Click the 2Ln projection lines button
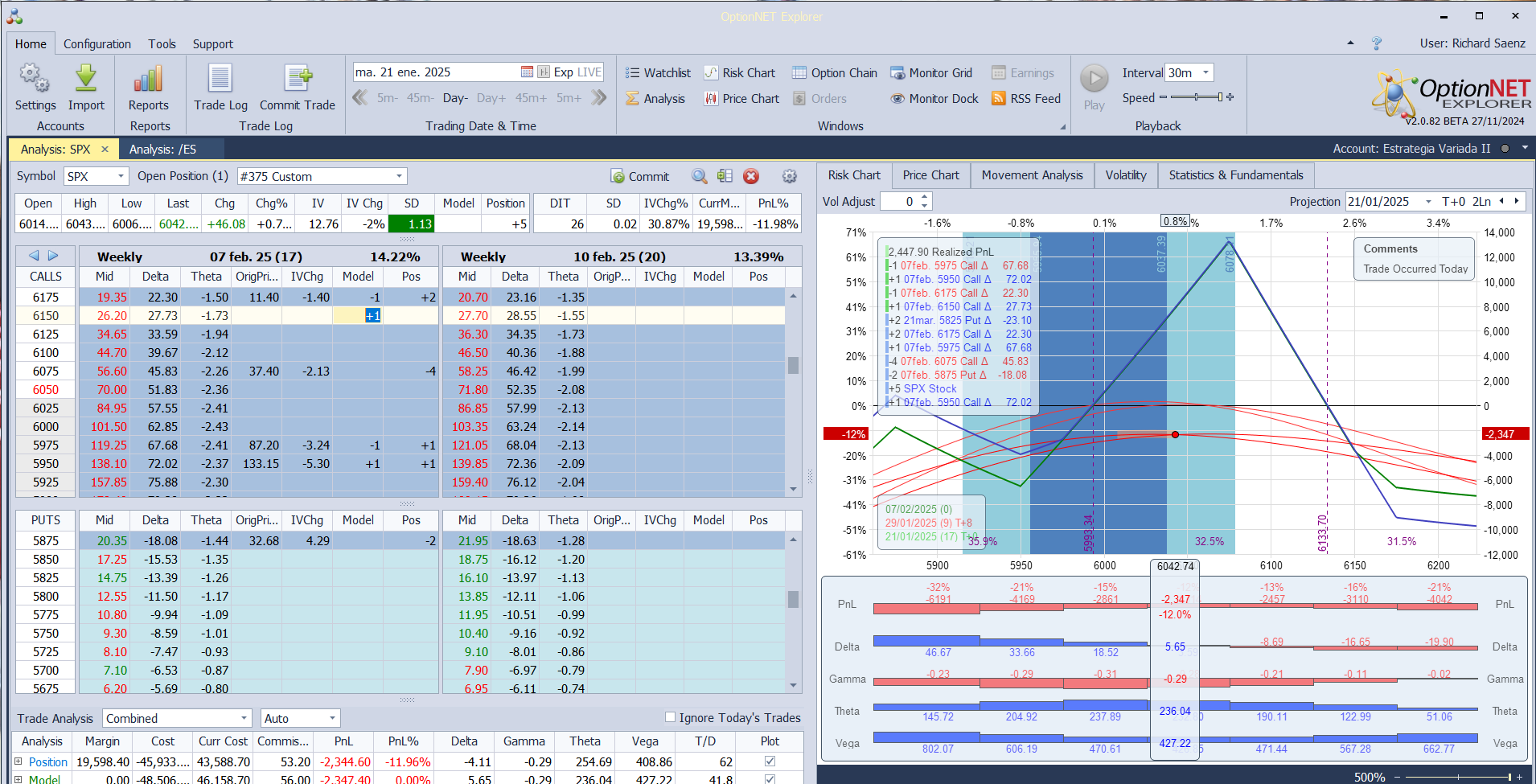This screenshot has width=1536, height=784. [1482, 202]
